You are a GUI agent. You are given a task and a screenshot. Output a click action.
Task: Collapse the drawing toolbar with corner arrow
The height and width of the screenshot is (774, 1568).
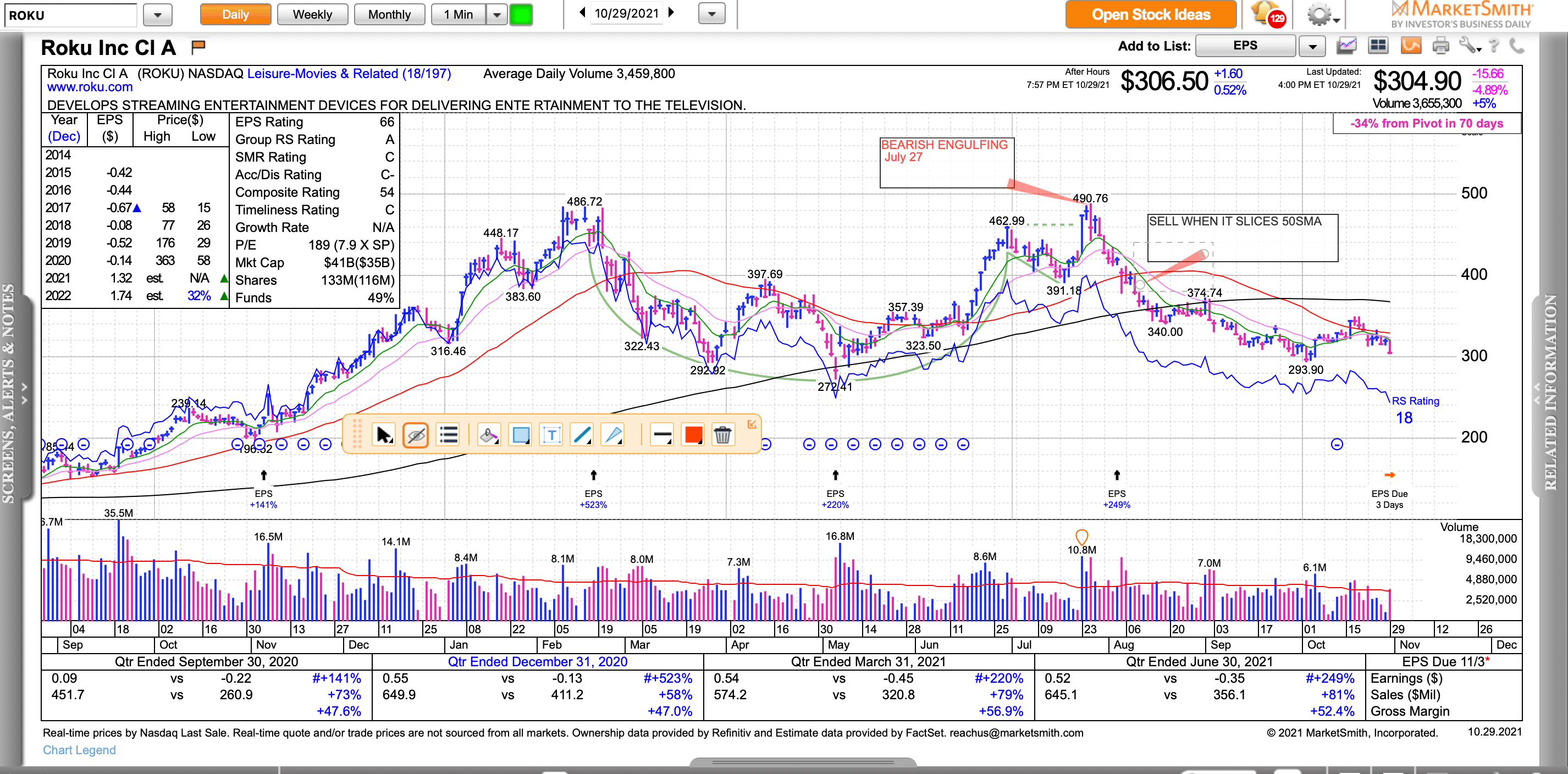tap(752, 424)
